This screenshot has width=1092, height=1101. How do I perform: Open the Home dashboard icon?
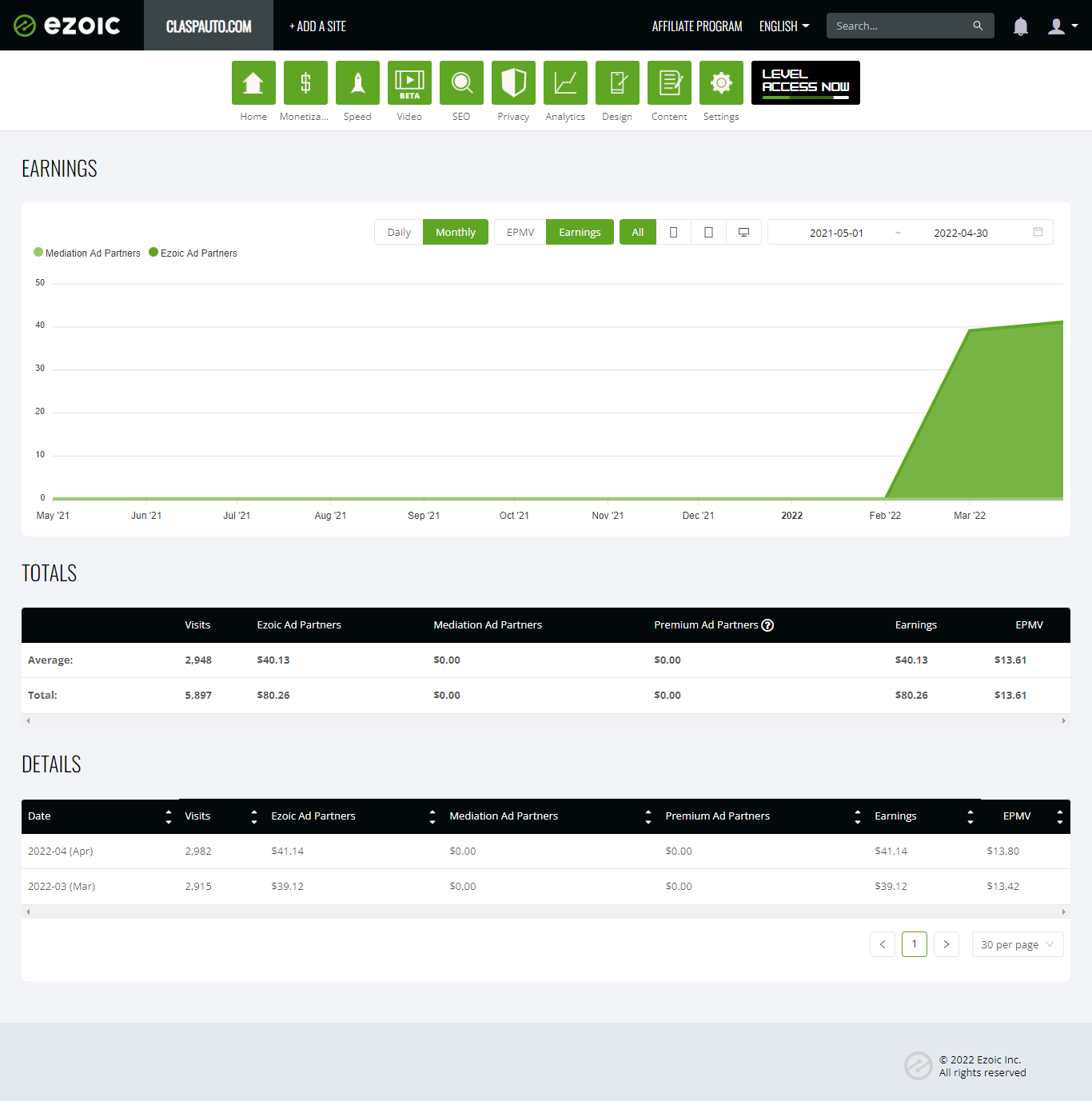(253, 83)
